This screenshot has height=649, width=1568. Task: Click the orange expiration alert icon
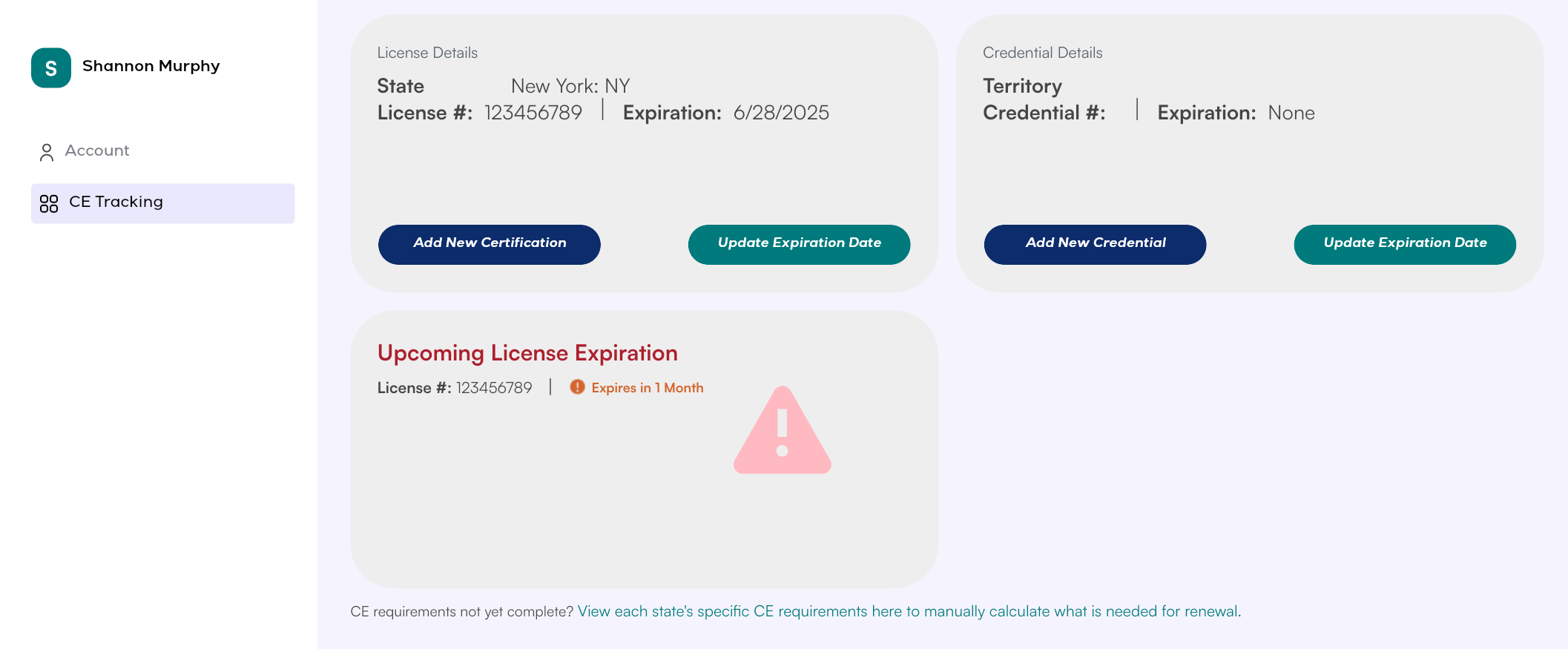pos(577,387)
